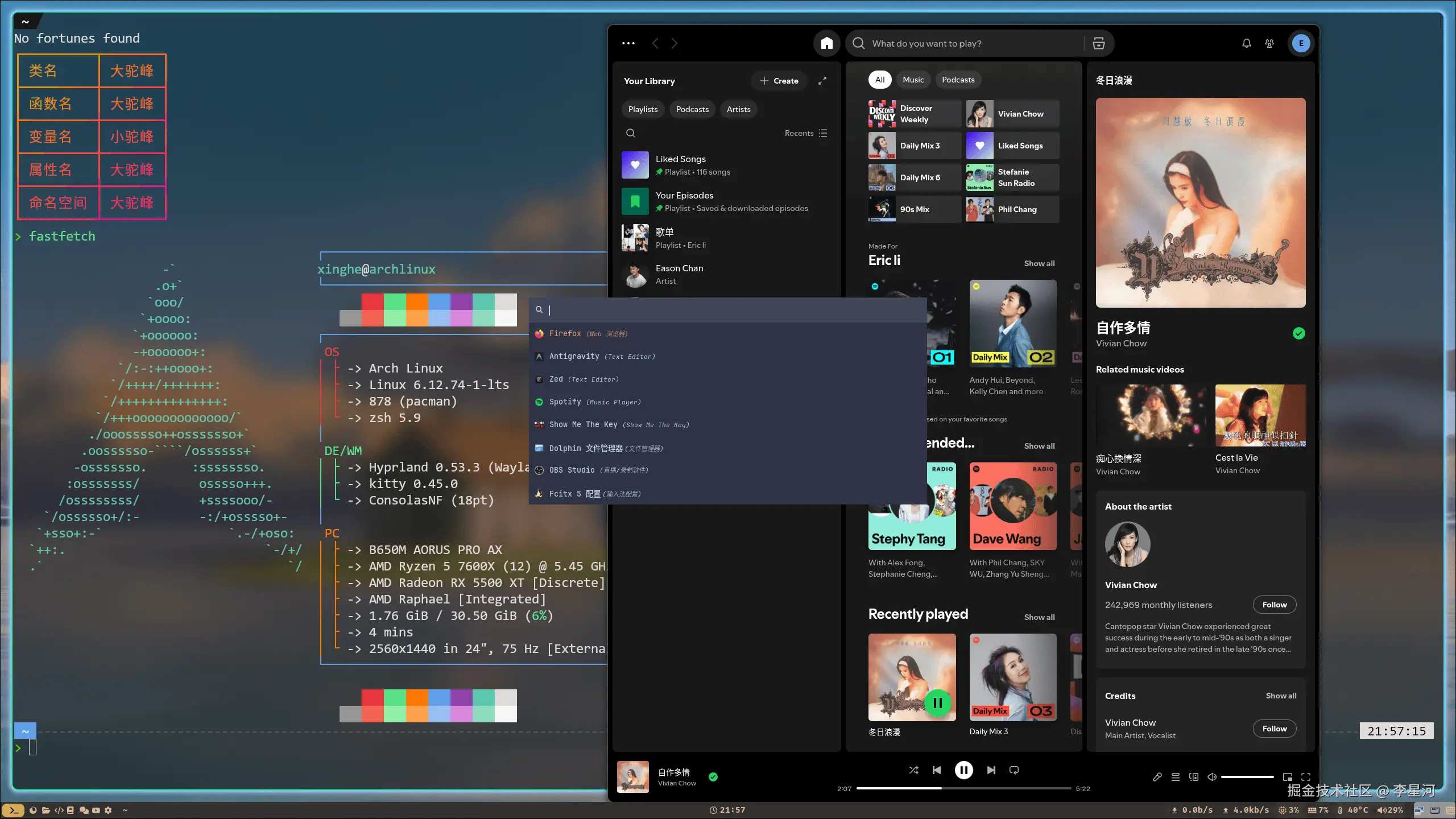Filter library by Artists

coord(738,109)
